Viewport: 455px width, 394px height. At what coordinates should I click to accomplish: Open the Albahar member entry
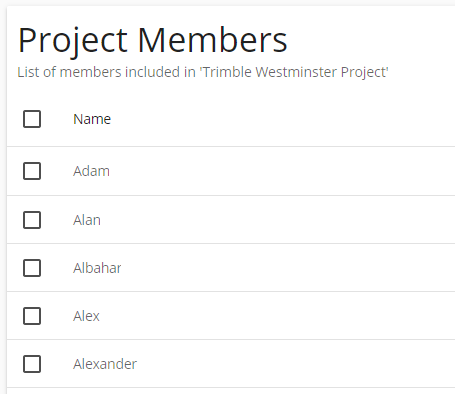click(97, 268)
